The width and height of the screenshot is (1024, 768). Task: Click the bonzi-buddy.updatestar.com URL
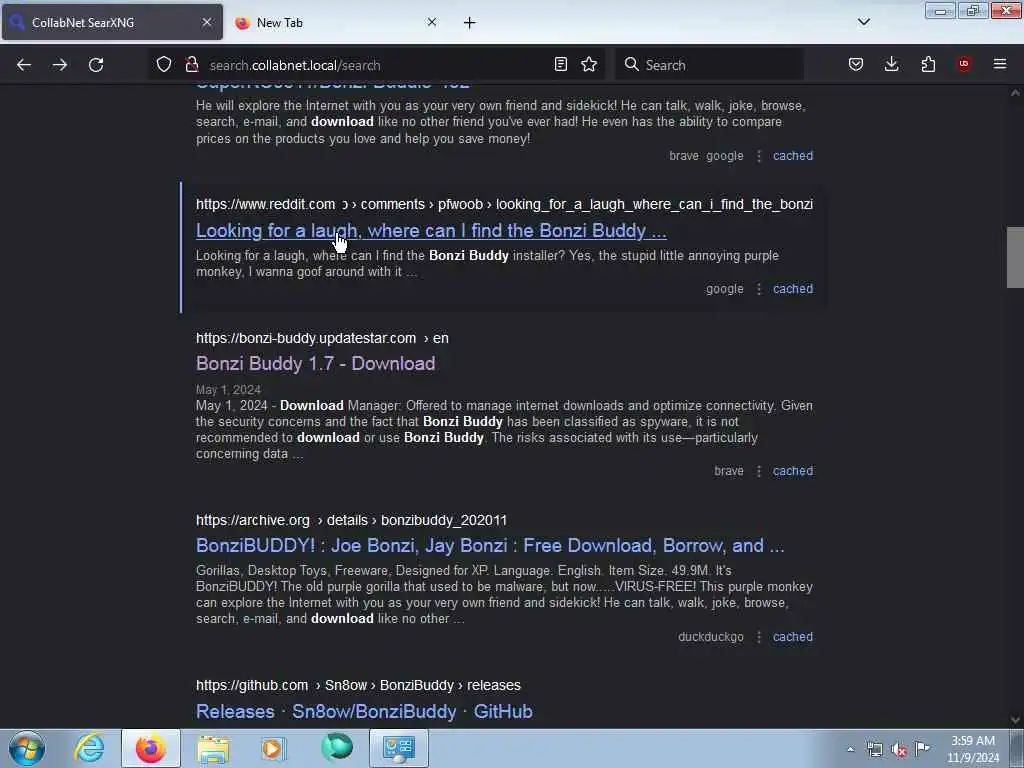click(x=322, y=338)
